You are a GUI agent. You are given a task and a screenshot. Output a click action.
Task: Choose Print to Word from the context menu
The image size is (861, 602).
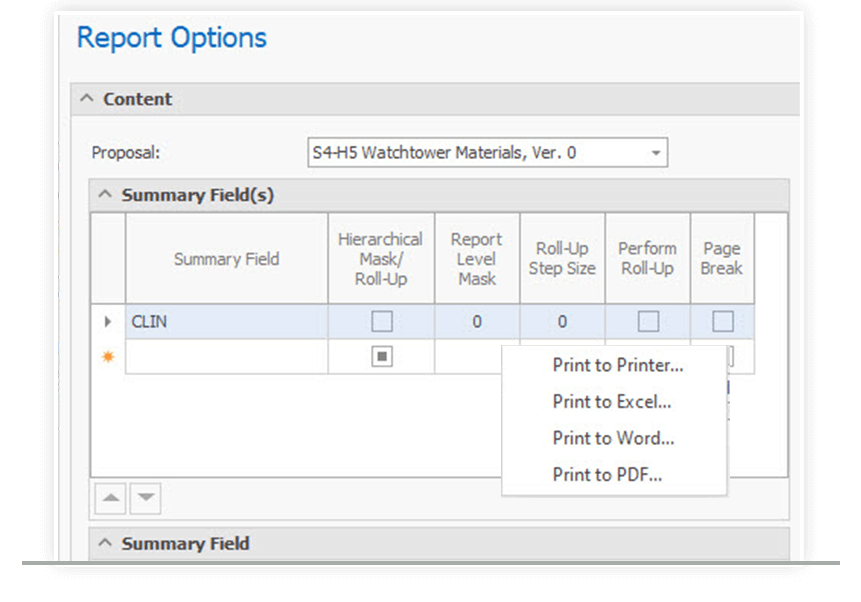pyautogui.click(x=613, y=438)
